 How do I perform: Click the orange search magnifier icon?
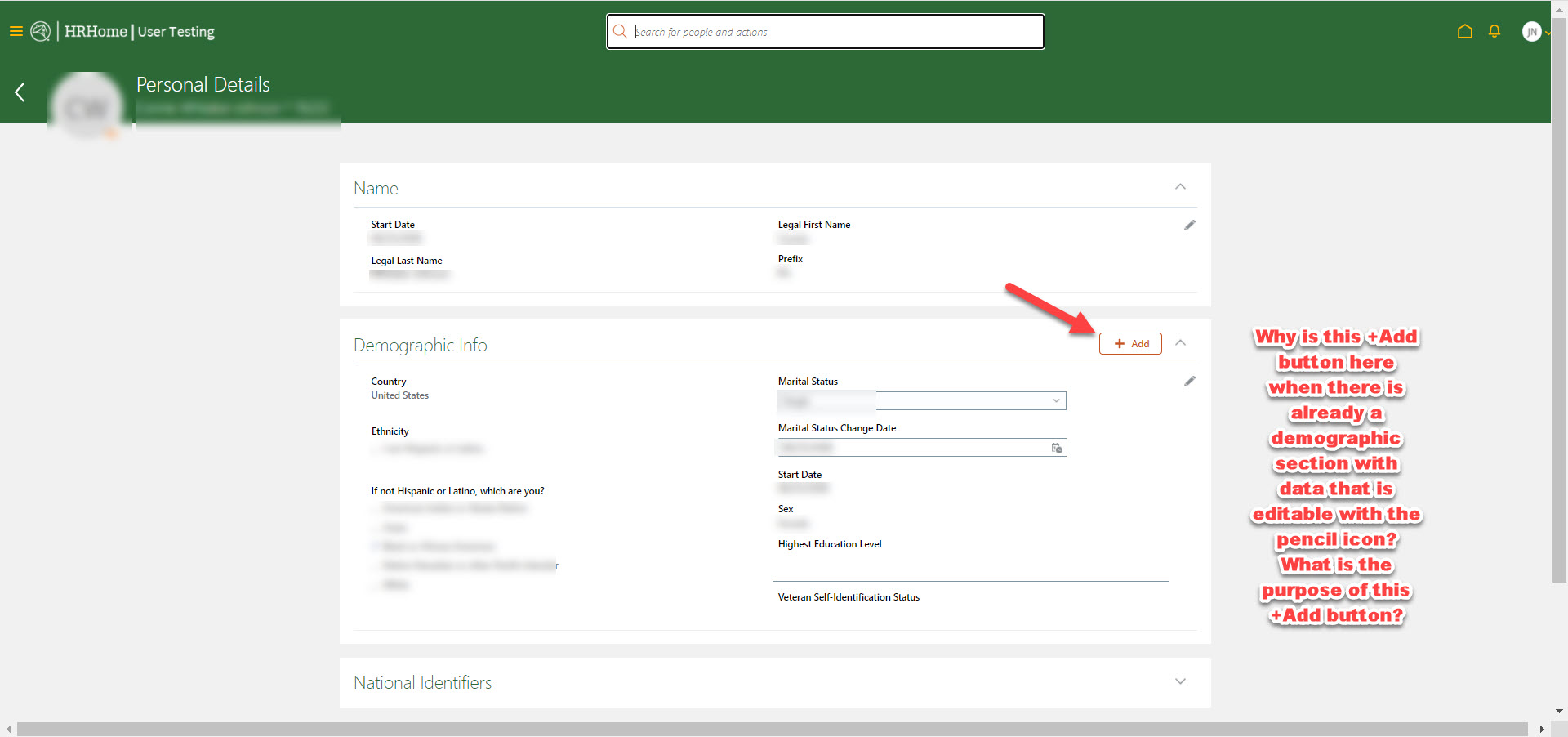tap(621, 31)
